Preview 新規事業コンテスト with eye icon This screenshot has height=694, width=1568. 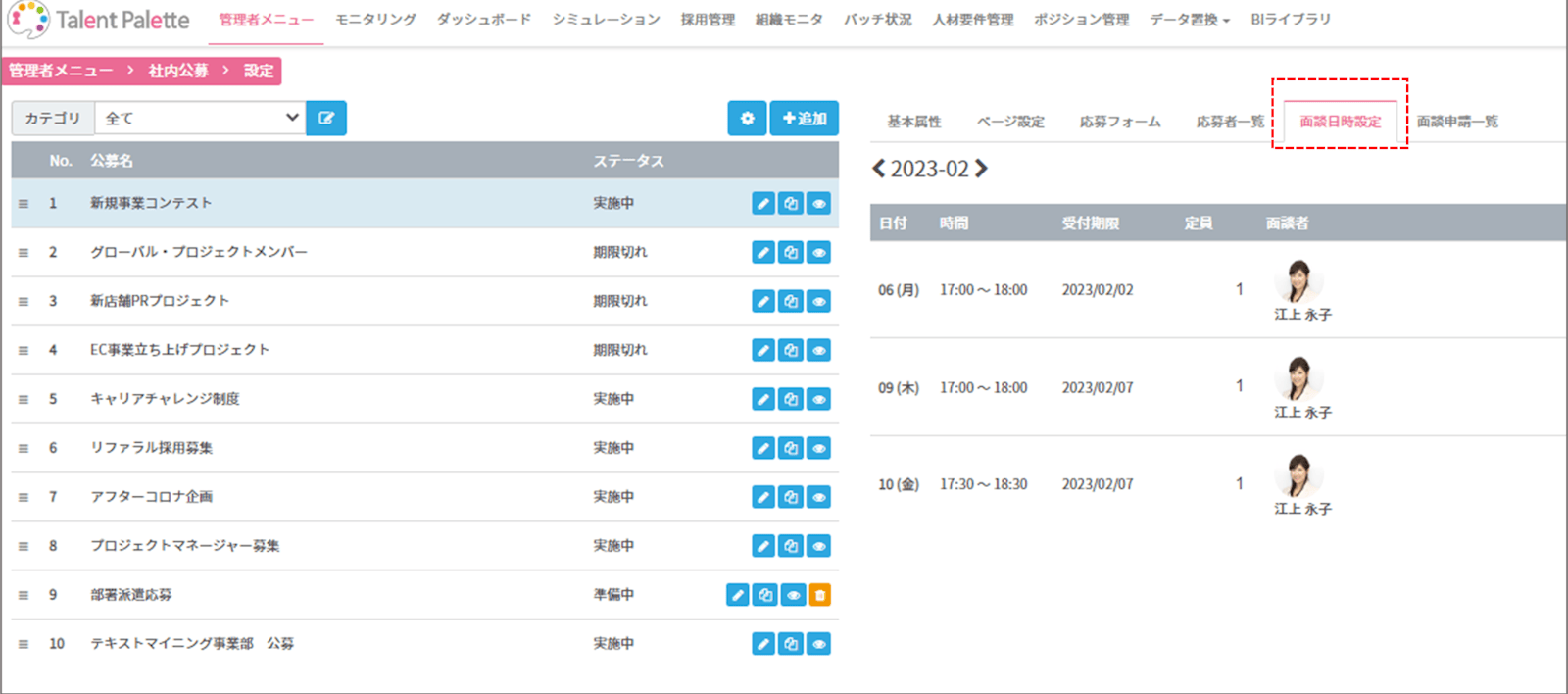(x=819, y=203)
